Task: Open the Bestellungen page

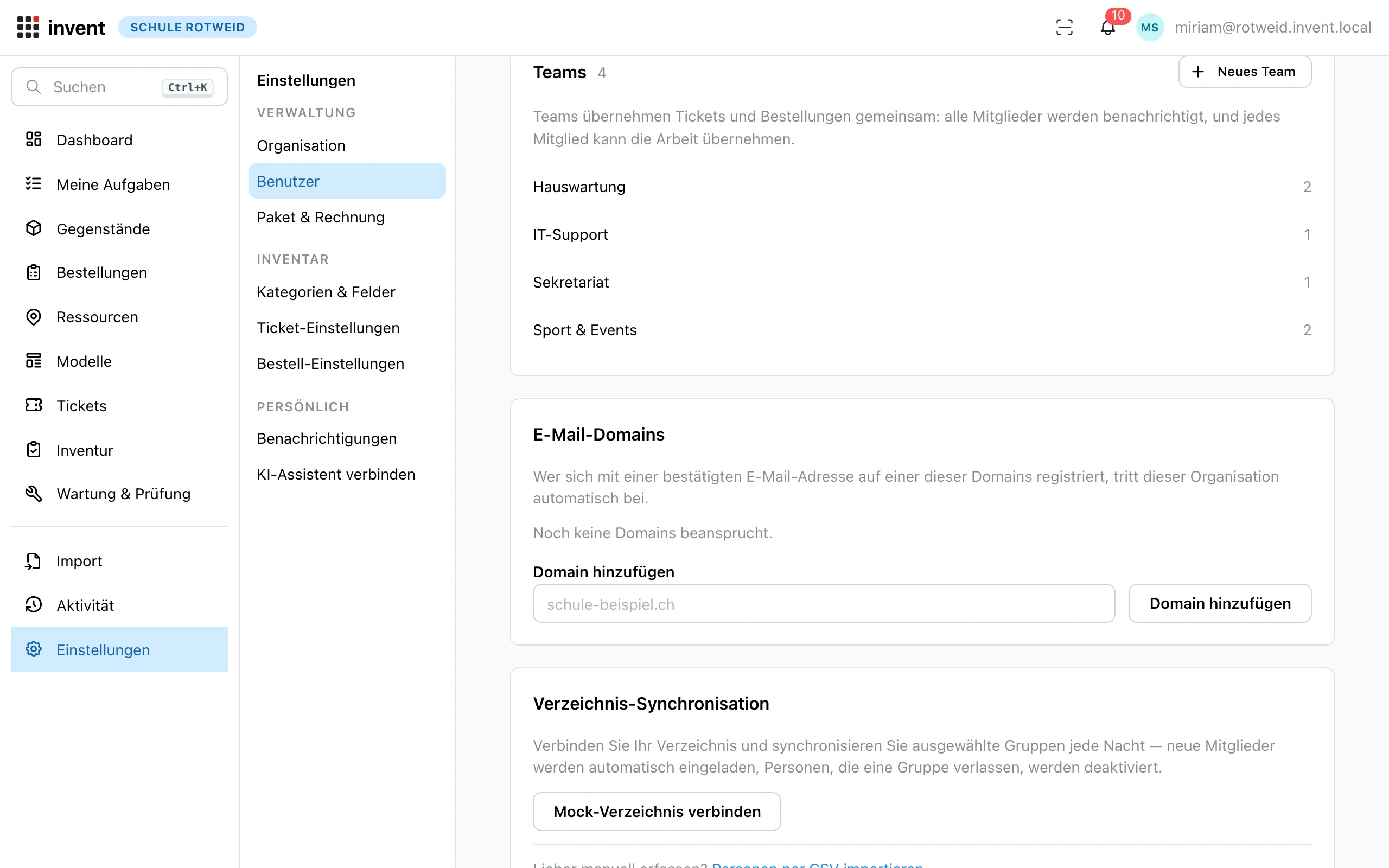Action: coord(119,272)
